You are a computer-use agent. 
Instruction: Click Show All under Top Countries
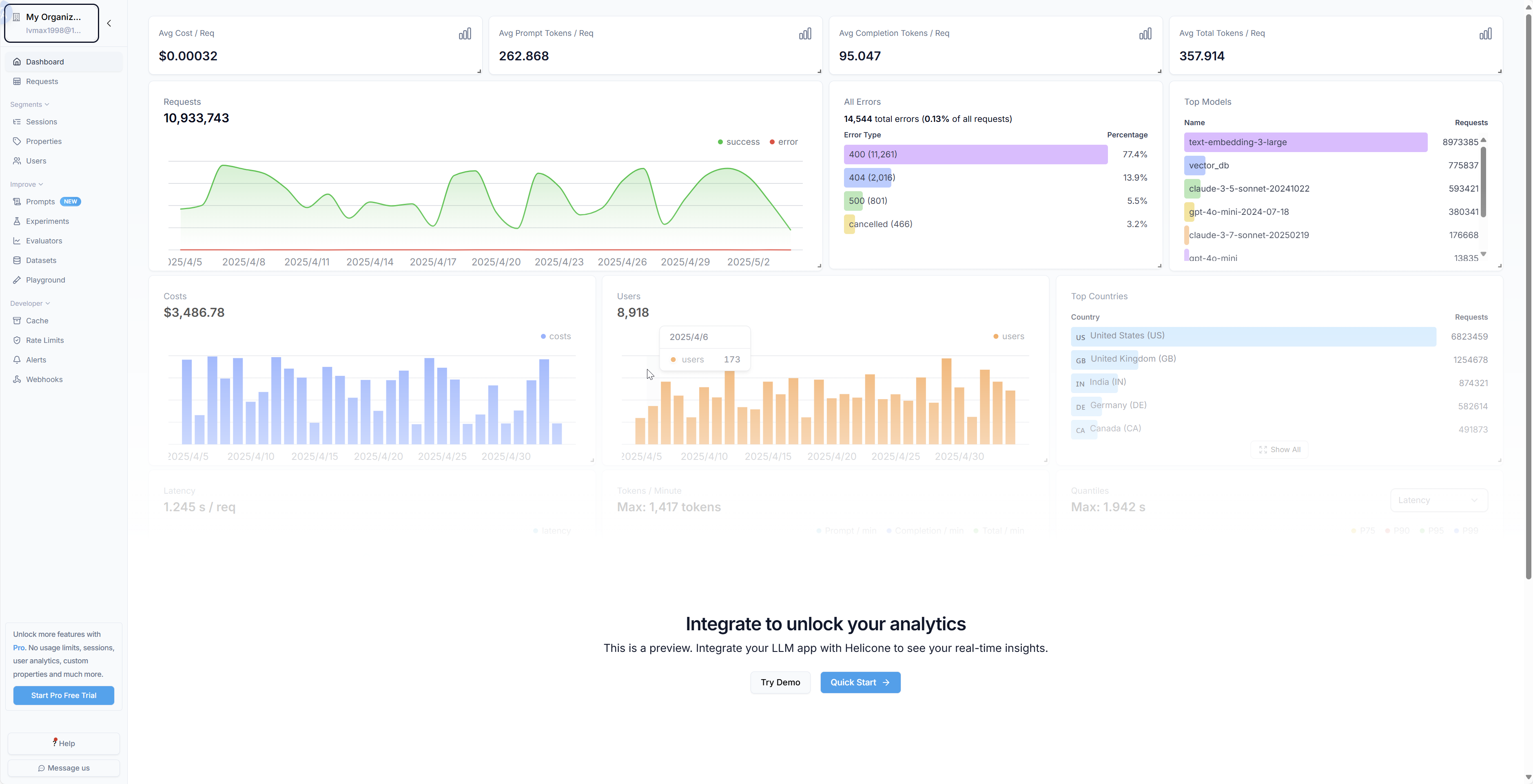pyautogui.click(x=1279, y=450)
